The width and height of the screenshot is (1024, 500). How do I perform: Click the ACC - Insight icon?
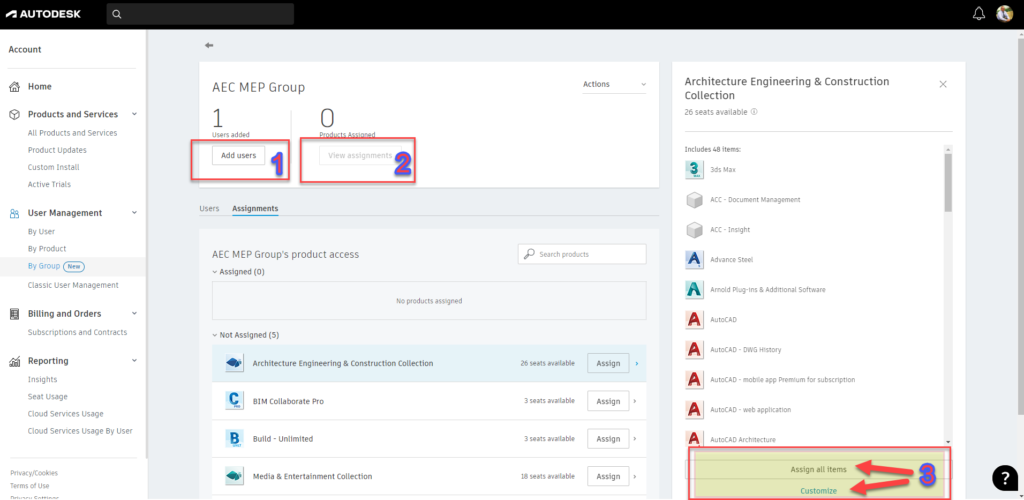pyautogui.click(x=694, y=229)
